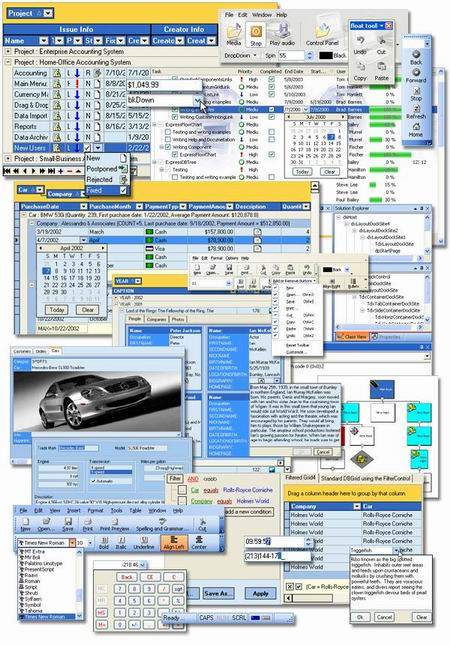This screenshot has width=450, height=646.
Task: Click the Black color swatch in gray toolbar
Action: 326,55
